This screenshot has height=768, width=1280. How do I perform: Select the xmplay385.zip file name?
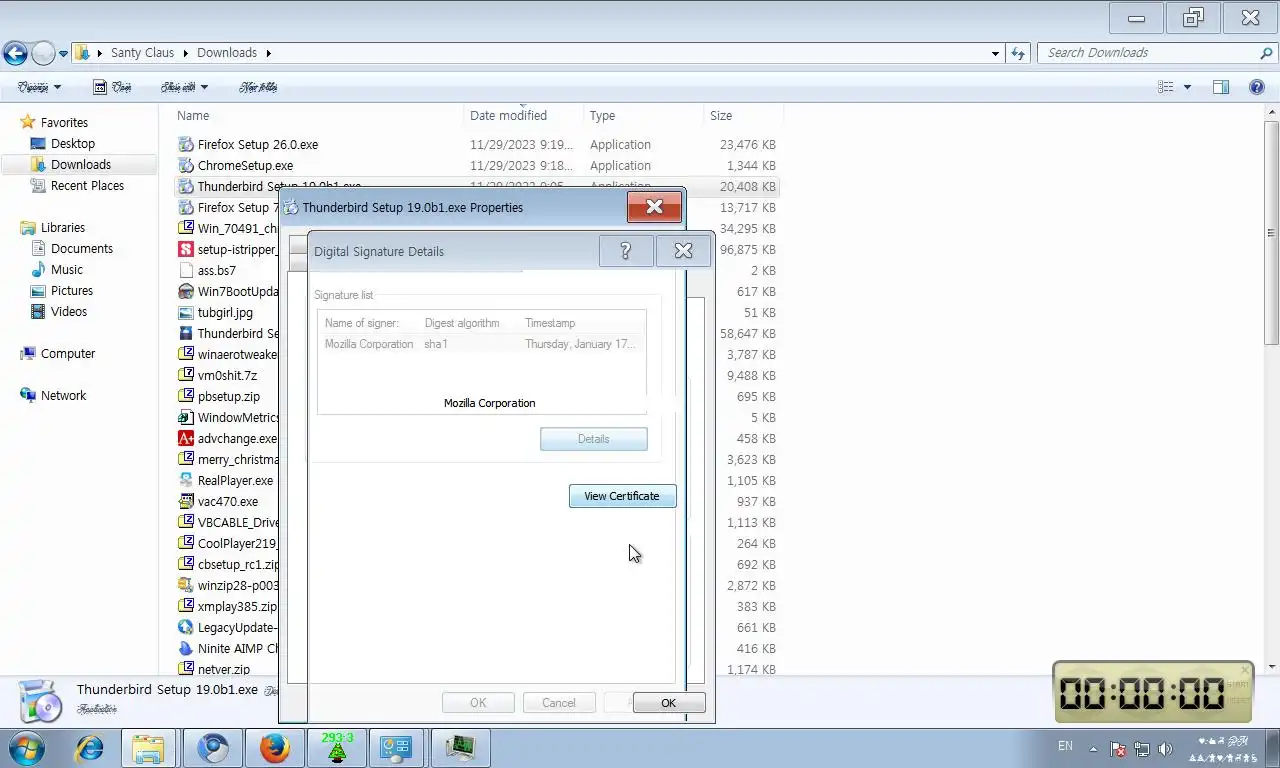237,607
